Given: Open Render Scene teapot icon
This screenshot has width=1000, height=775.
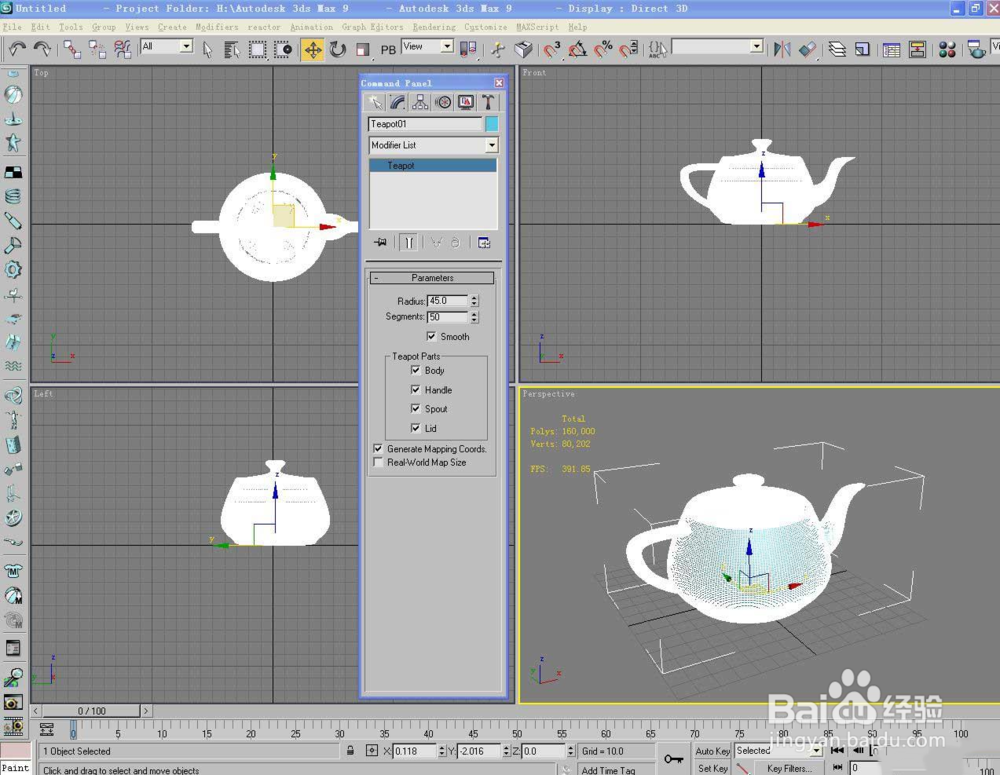Looking at the screenshot, I should (x=976, y=49).
